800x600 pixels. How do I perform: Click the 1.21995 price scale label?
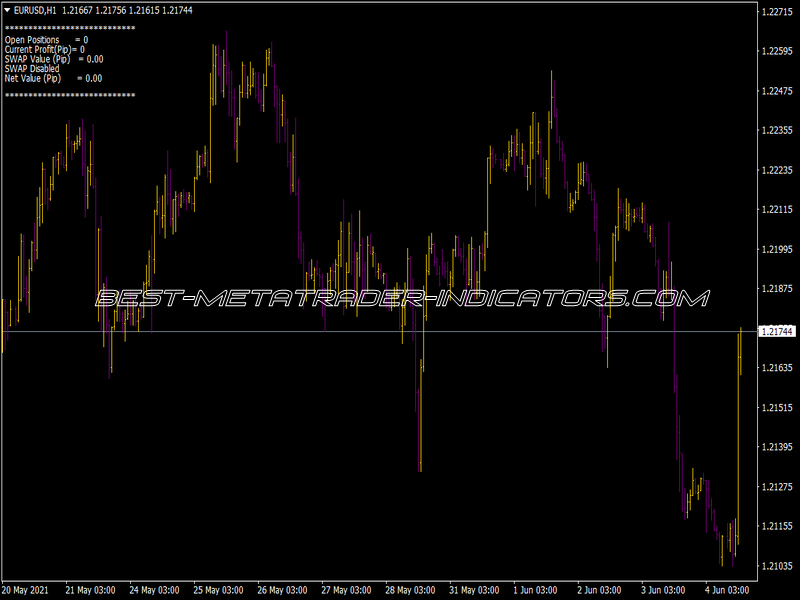777,249
